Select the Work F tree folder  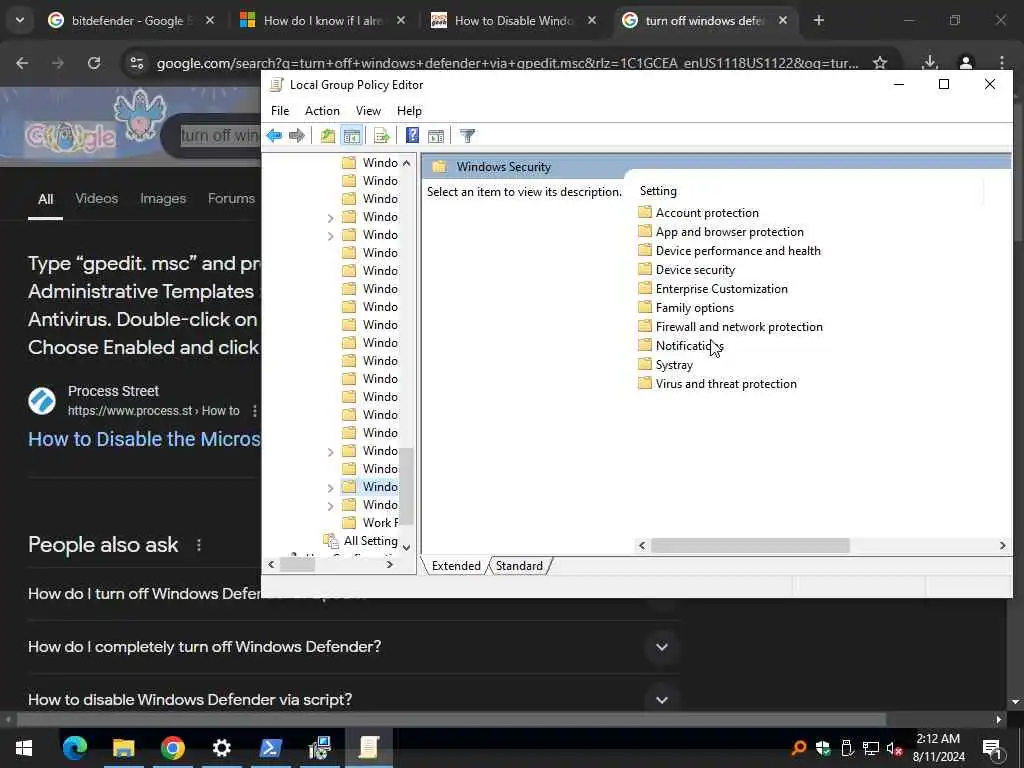pyautogui.click(x=370, y=522)
